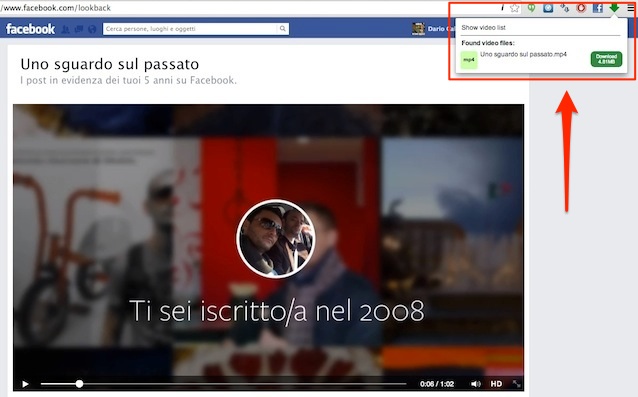Click the Facebook search input field
Screen dimensions: 638x397
pos(190,29)
